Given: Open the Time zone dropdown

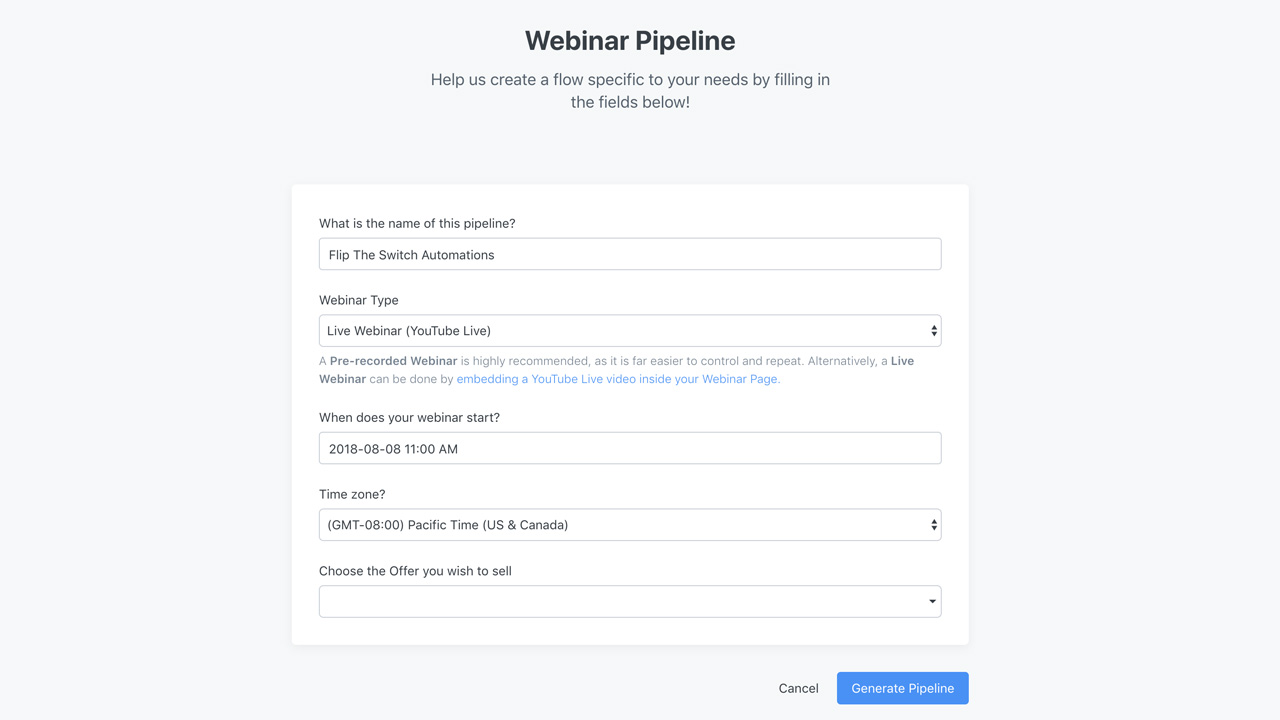Looking at the screenshot, I should (x=630, y=525).
